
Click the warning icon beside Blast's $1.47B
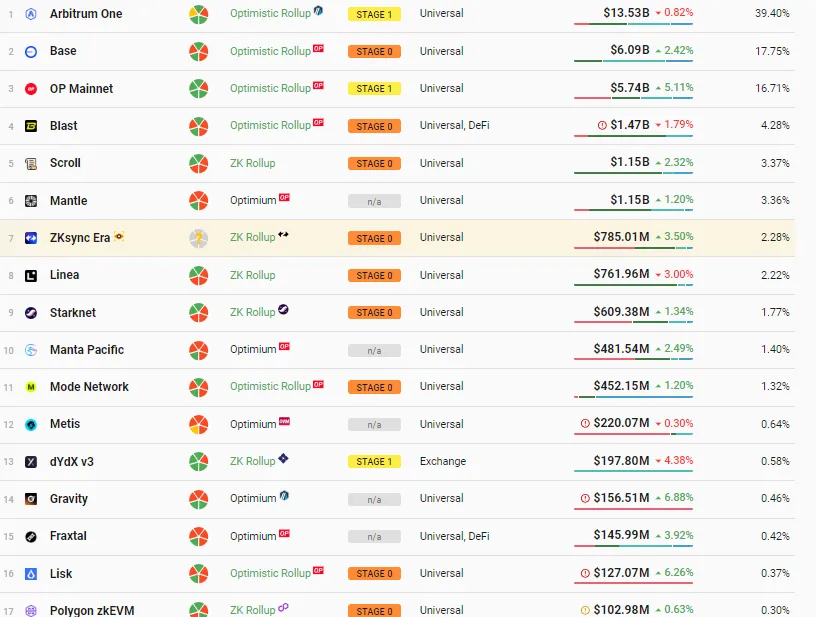click(x=601, y=126)
